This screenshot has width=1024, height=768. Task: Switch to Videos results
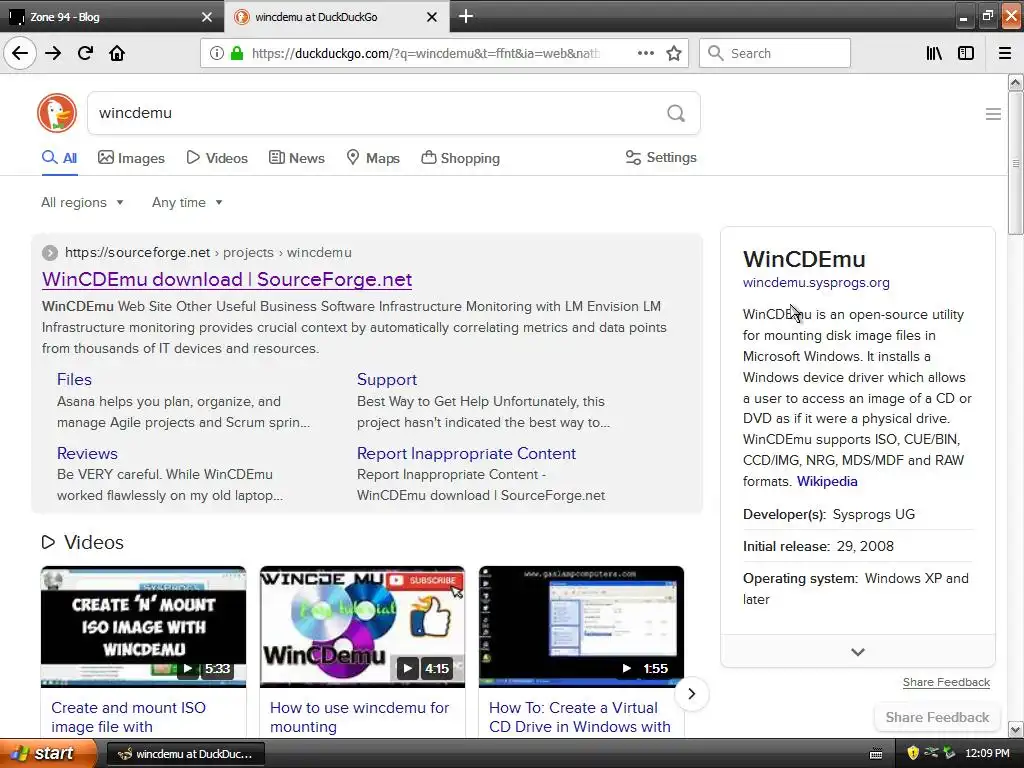(x=217, y=158)
